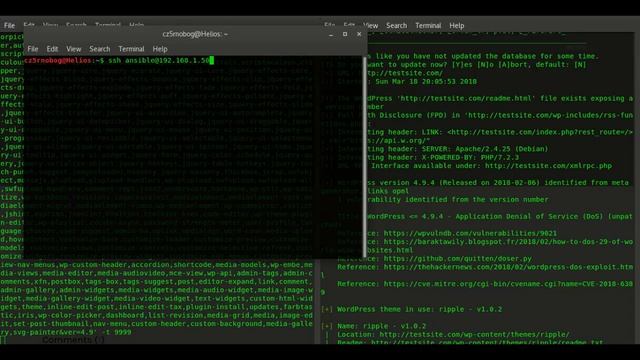640x360 pixels.
Task: Open Edit menu in front terminal window
Action: tap(52, 49)
